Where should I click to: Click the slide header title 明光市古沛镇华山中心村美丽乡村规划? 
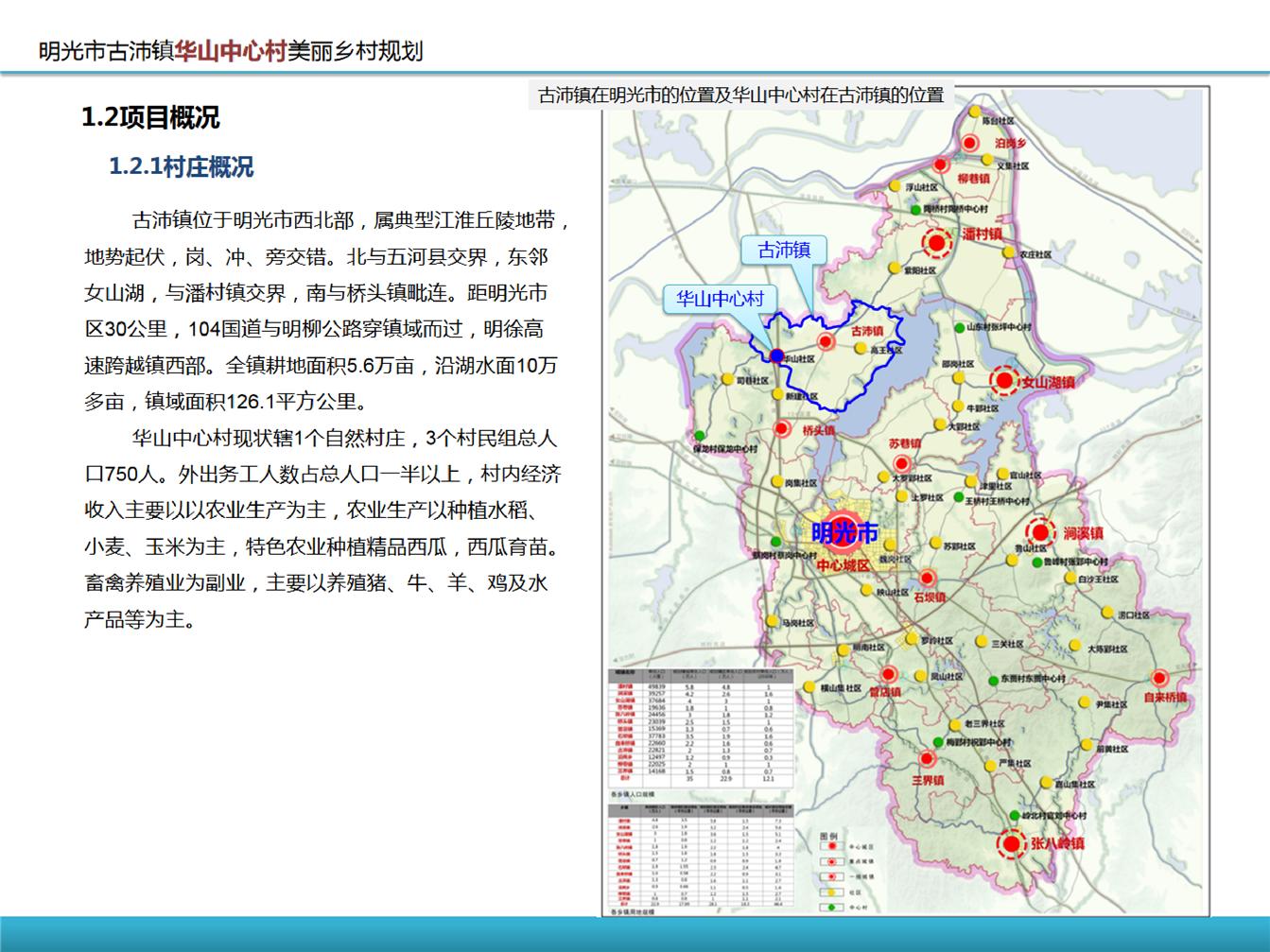pos(231,51)
